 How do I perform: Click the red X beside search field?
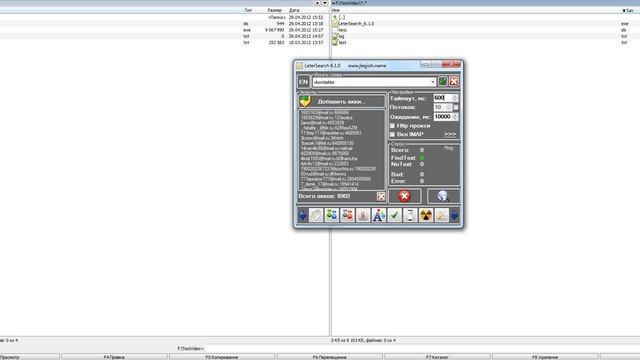pyautogui.click(x=454, y=82)
